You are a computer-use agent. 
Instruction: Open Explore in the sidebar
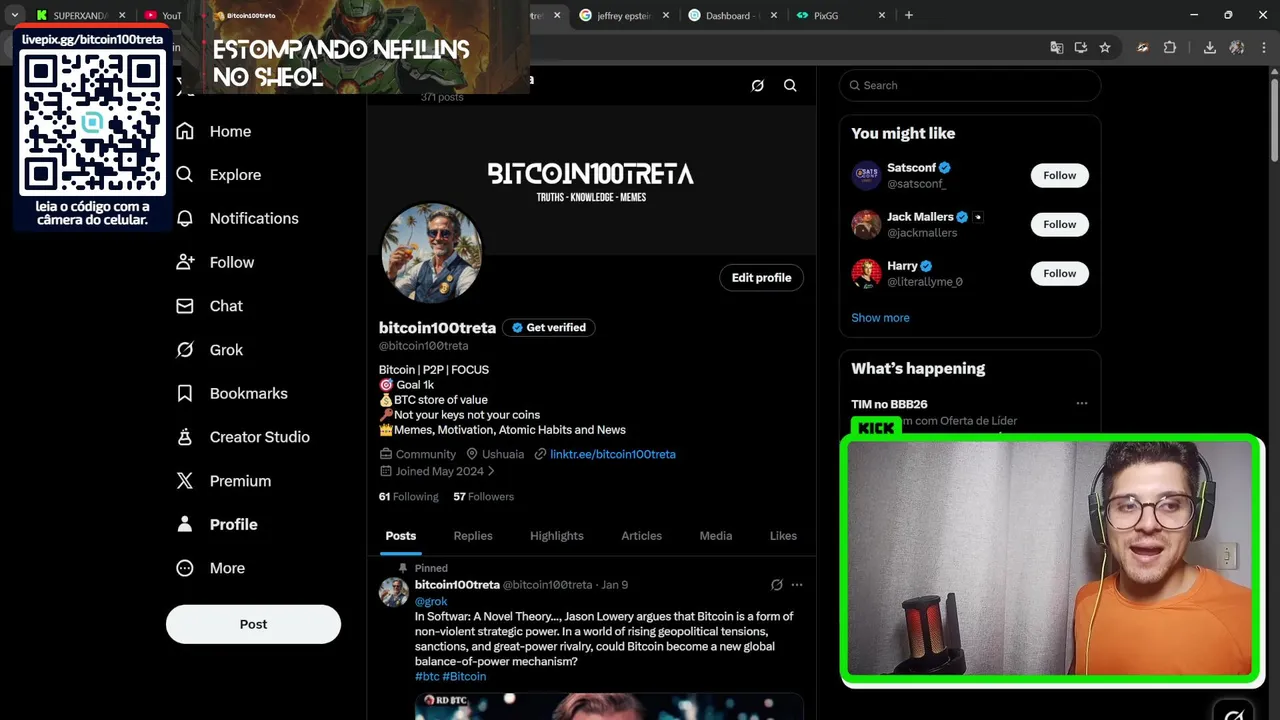pyautogui.click(x=218, y=175)
